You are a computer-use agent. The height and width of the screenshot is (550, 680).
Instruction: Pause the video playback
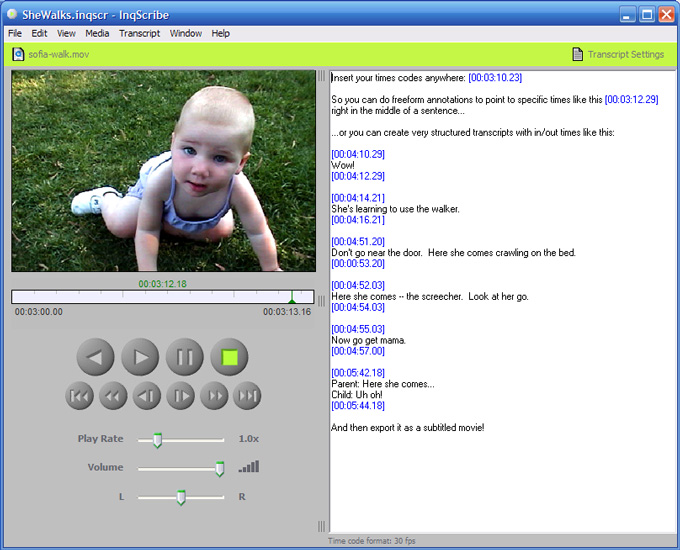point(185,357)
